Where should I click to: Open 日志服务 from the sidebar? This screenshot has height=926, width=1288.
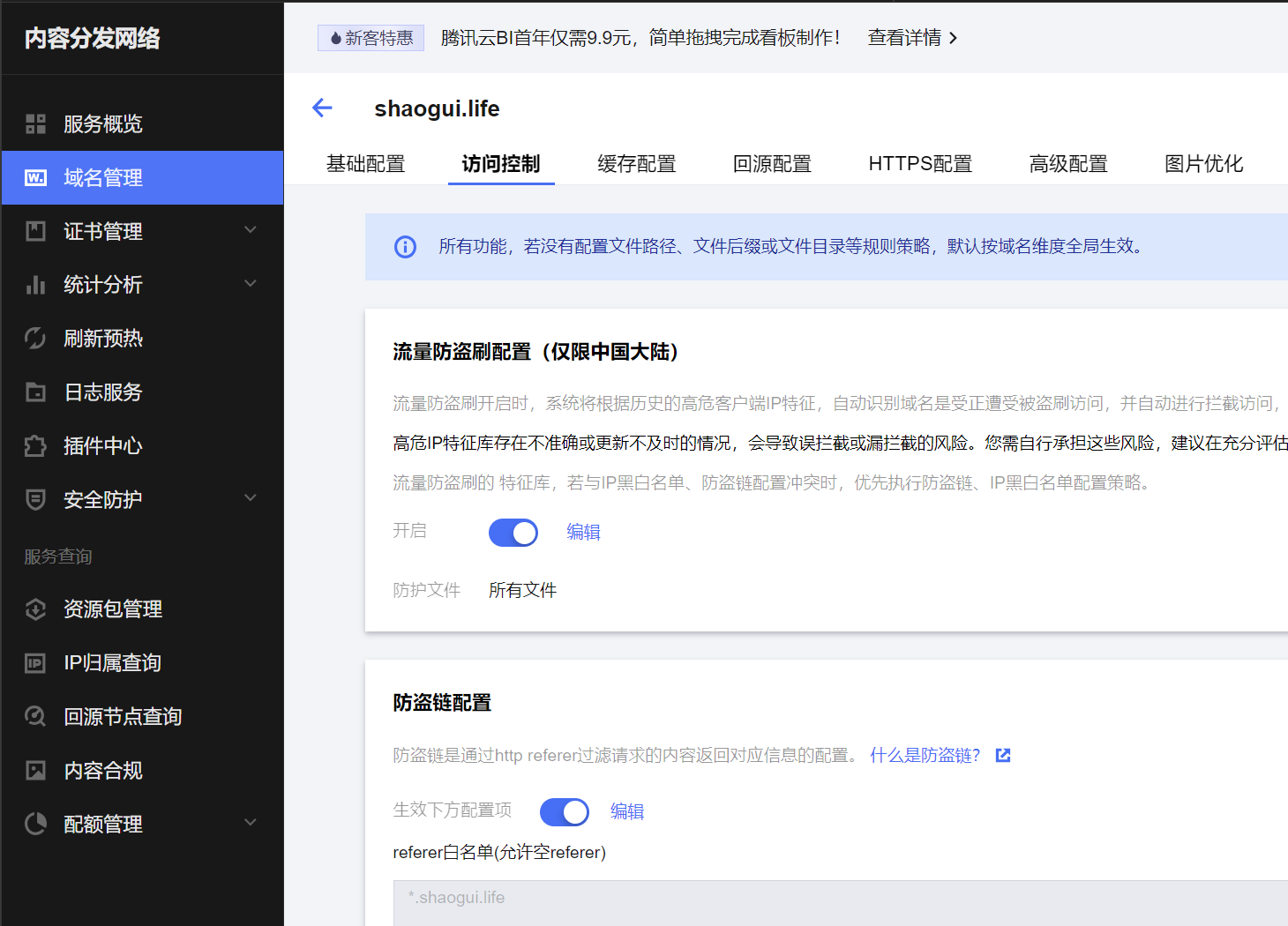[103, 392]
